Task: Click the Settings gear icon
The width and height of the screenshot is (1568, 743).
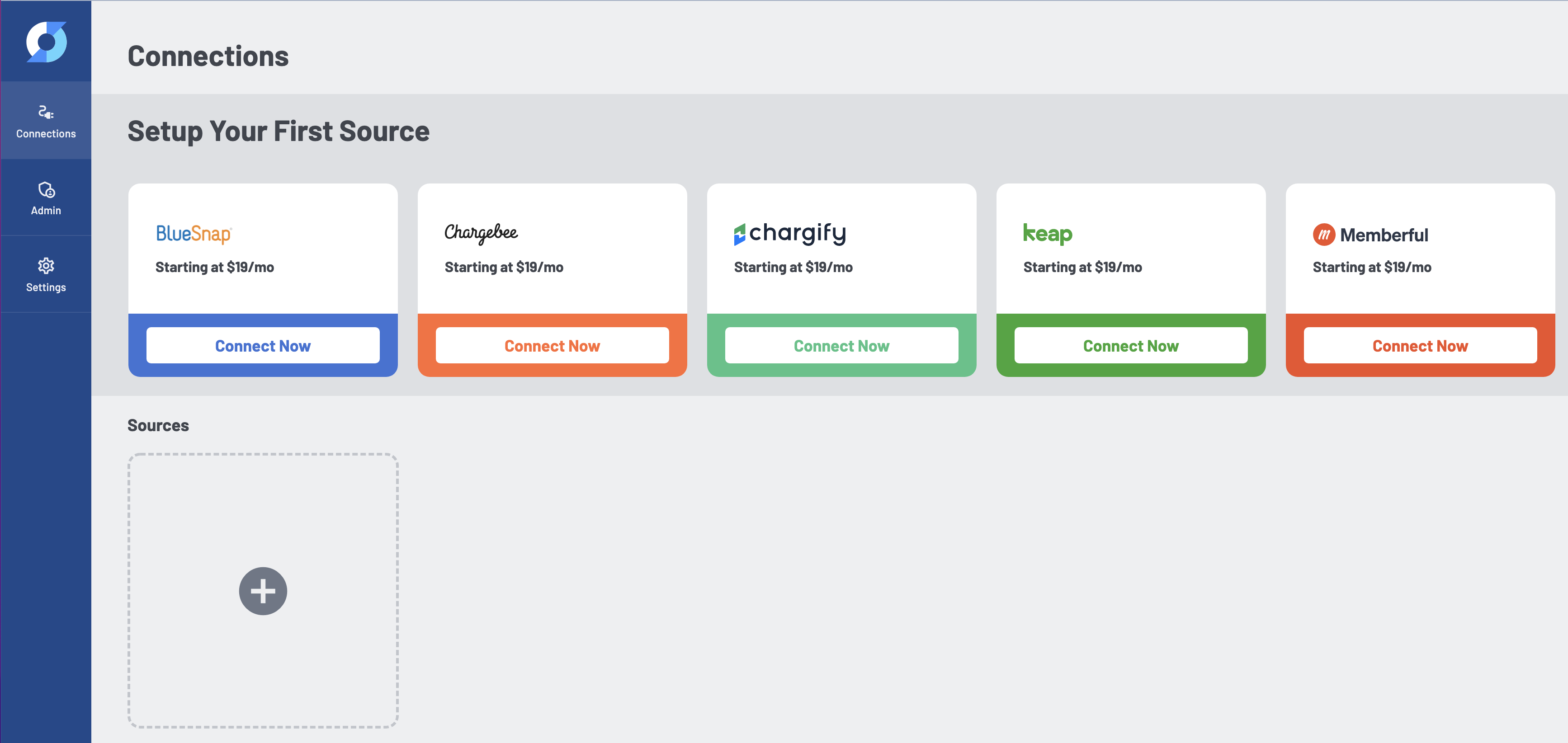Action: [x=46, y=266]
